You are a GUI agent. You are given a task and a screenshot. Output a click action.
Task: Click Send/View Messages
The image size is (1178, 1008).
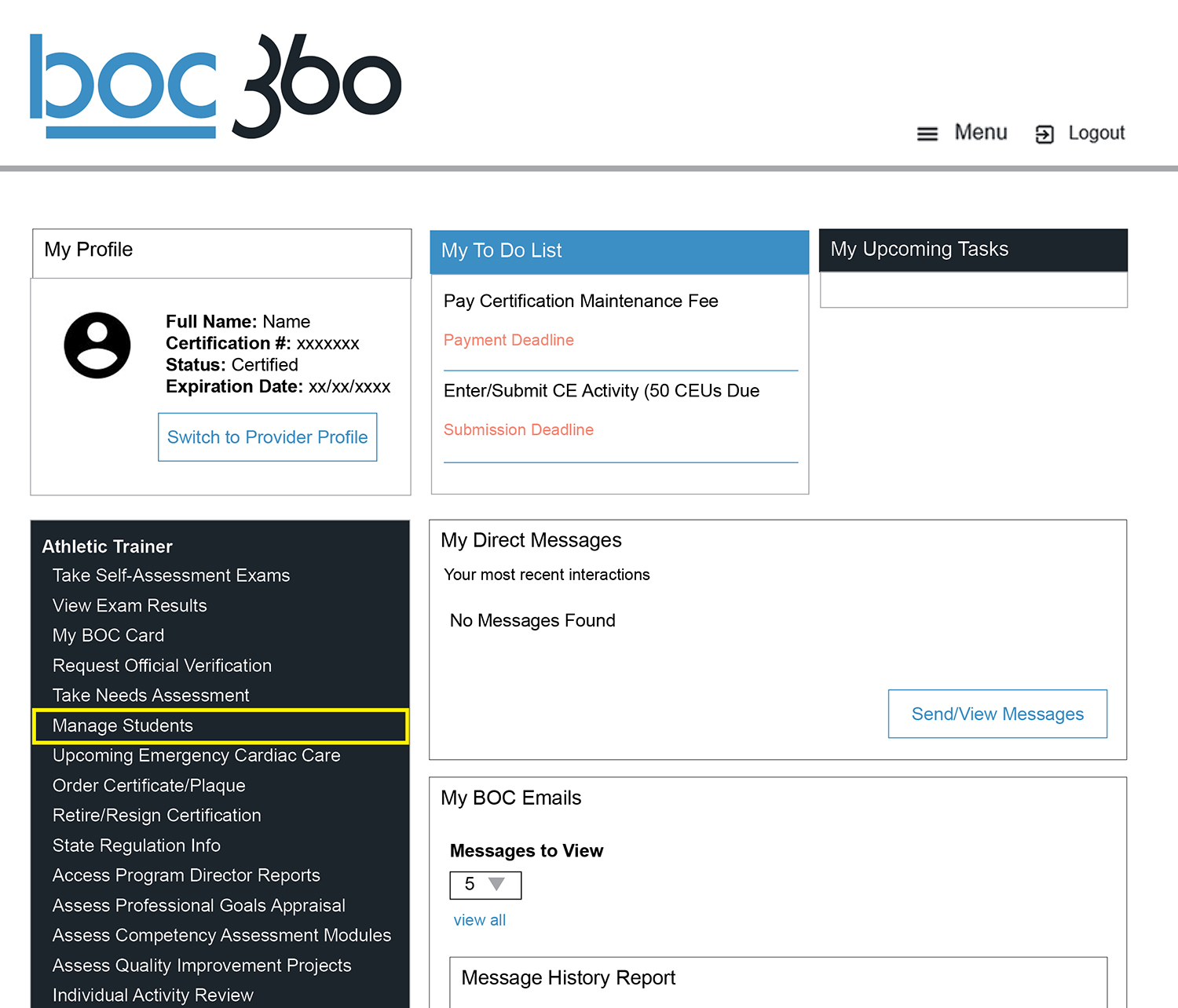pyautogui.click(x=997, y=714)
